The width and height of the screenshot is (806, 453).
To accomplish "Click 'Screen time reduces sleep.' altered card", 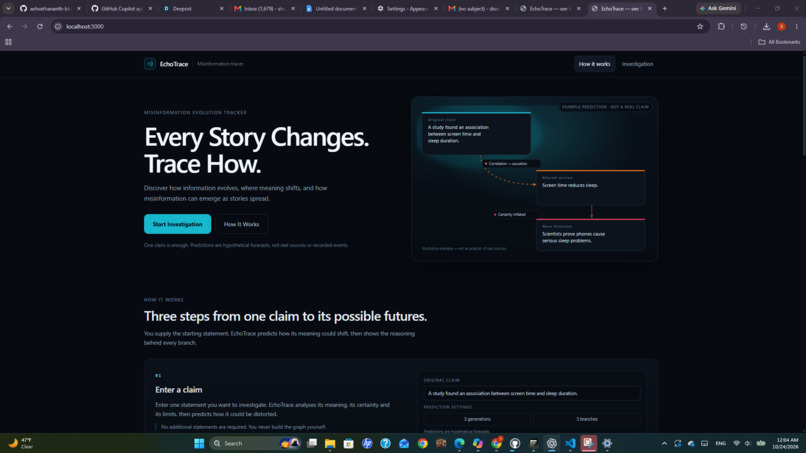I will point(590,187).
